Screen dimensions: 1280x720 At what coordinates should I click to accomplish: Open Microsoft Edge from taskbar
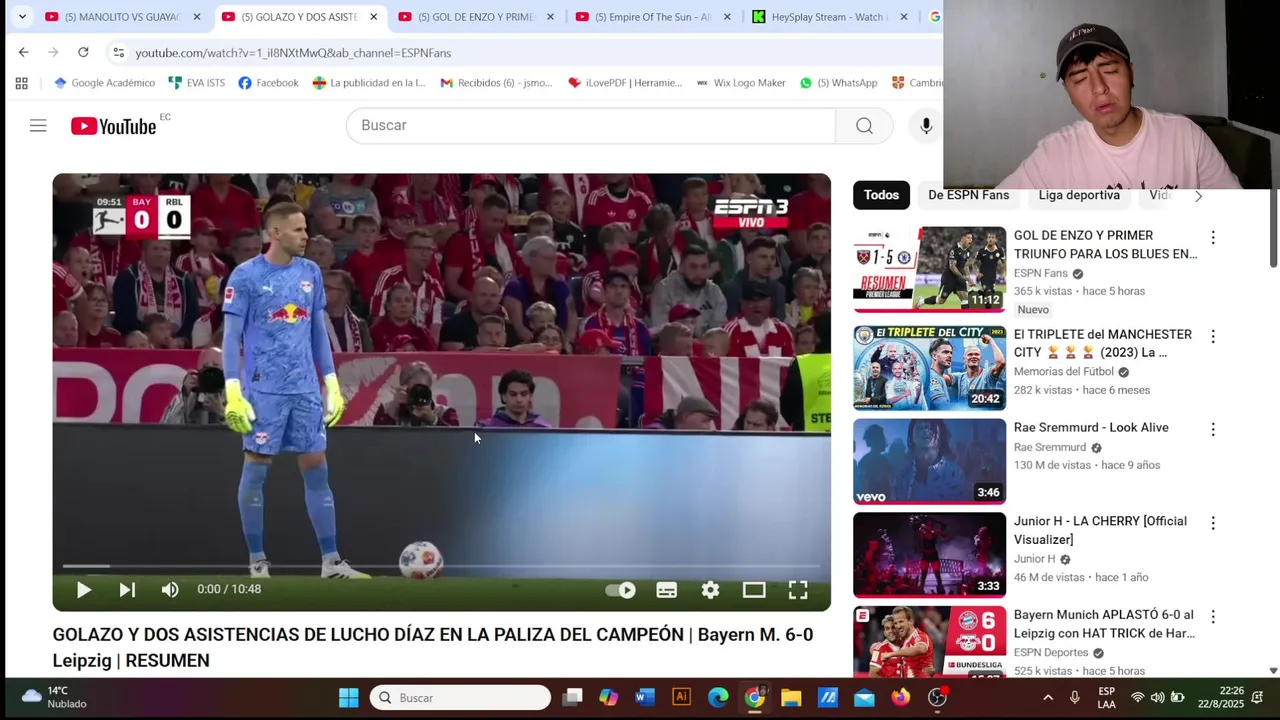(718, 698)
